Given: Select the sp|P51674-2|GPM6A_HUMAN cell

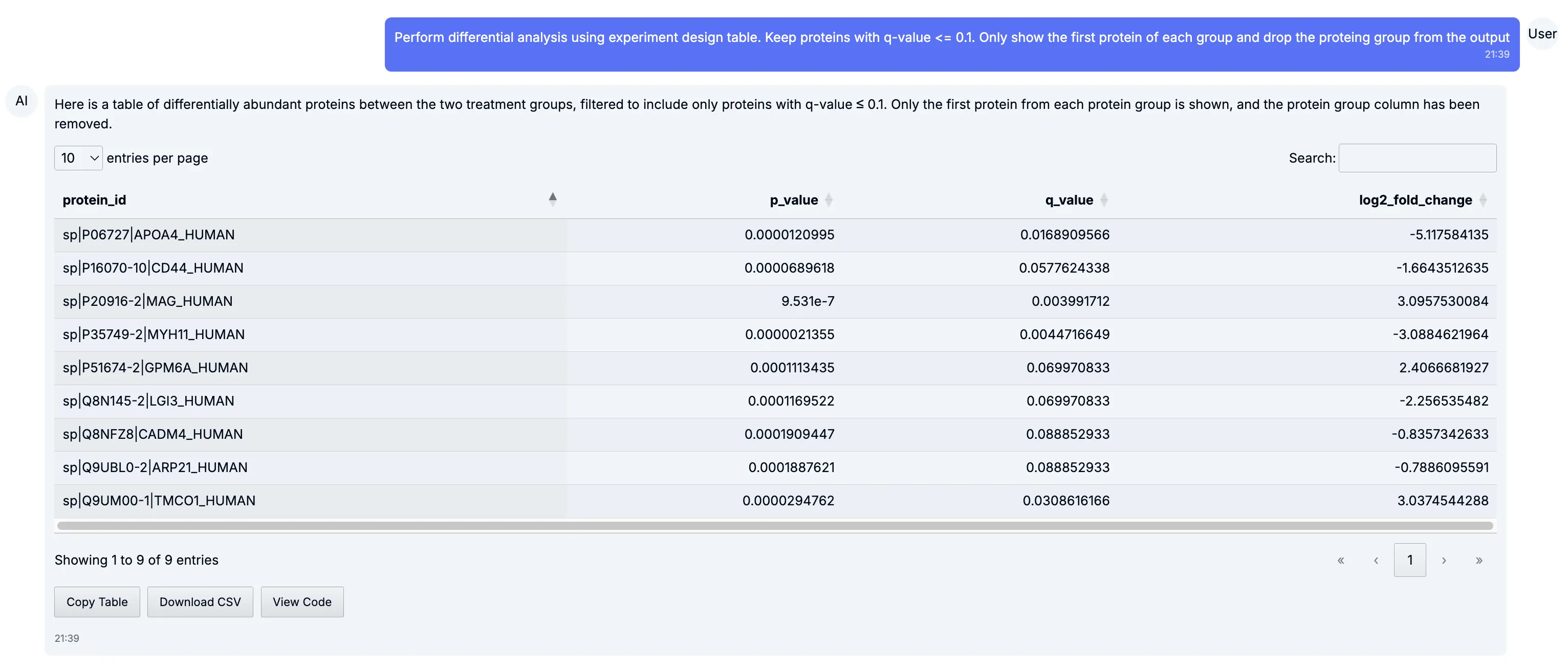Looking at the screenshot, I should coord(311,368).
